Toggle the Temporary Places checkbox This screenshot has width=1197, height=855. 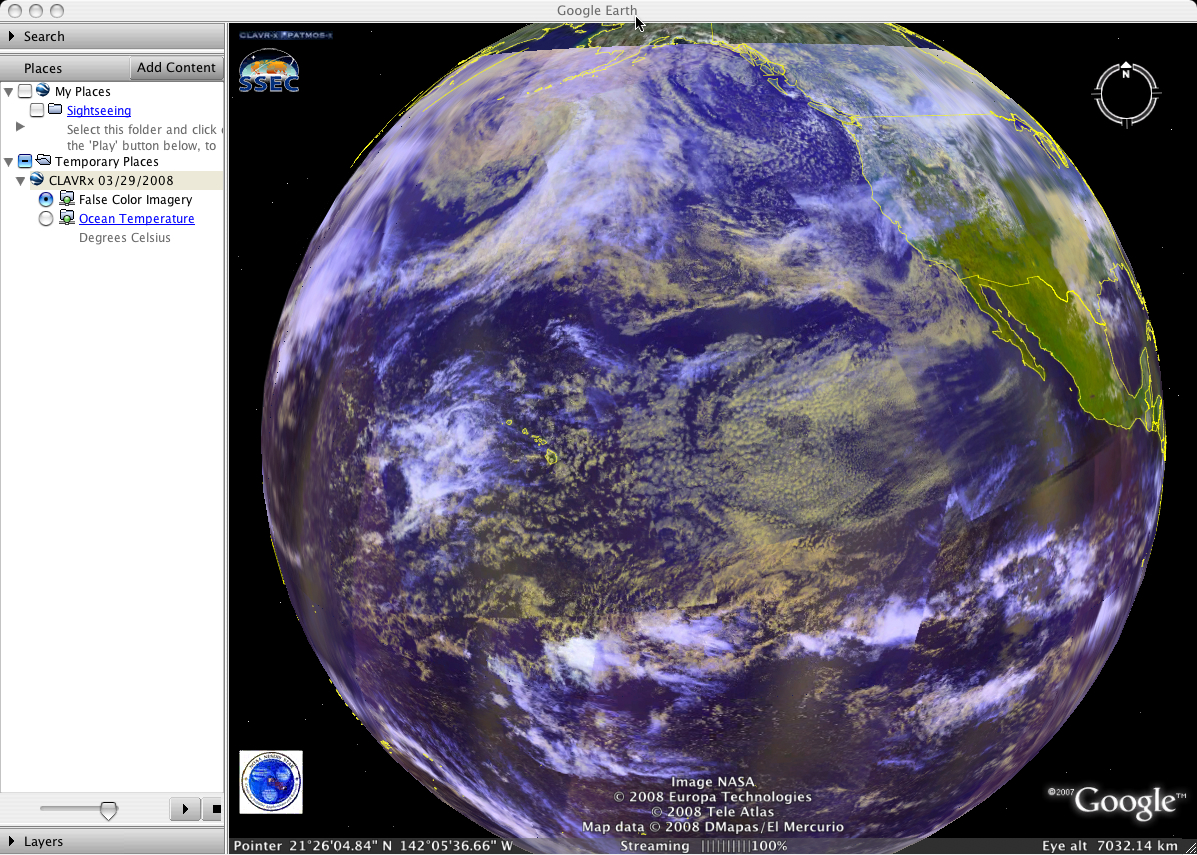25,162
